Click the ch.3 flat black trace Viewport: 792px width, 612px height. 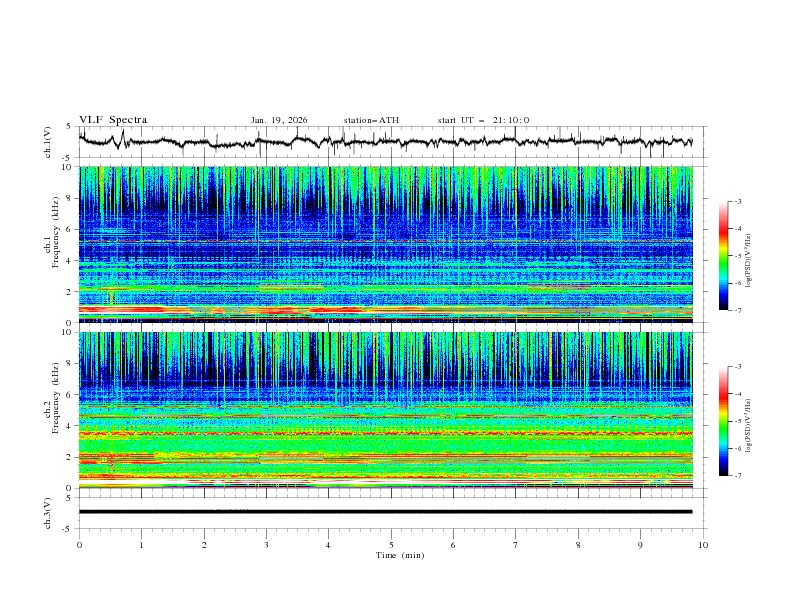(386, 512)
